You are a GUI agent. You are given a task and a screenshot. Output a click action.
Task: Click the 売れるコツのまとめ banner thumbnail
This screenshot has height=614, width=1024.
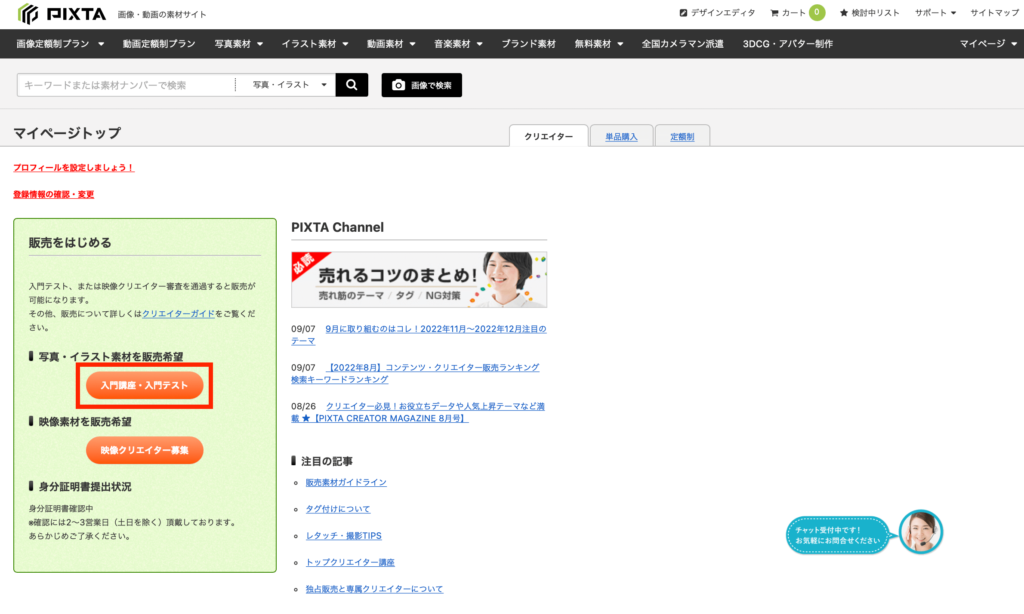coord(418,280)
